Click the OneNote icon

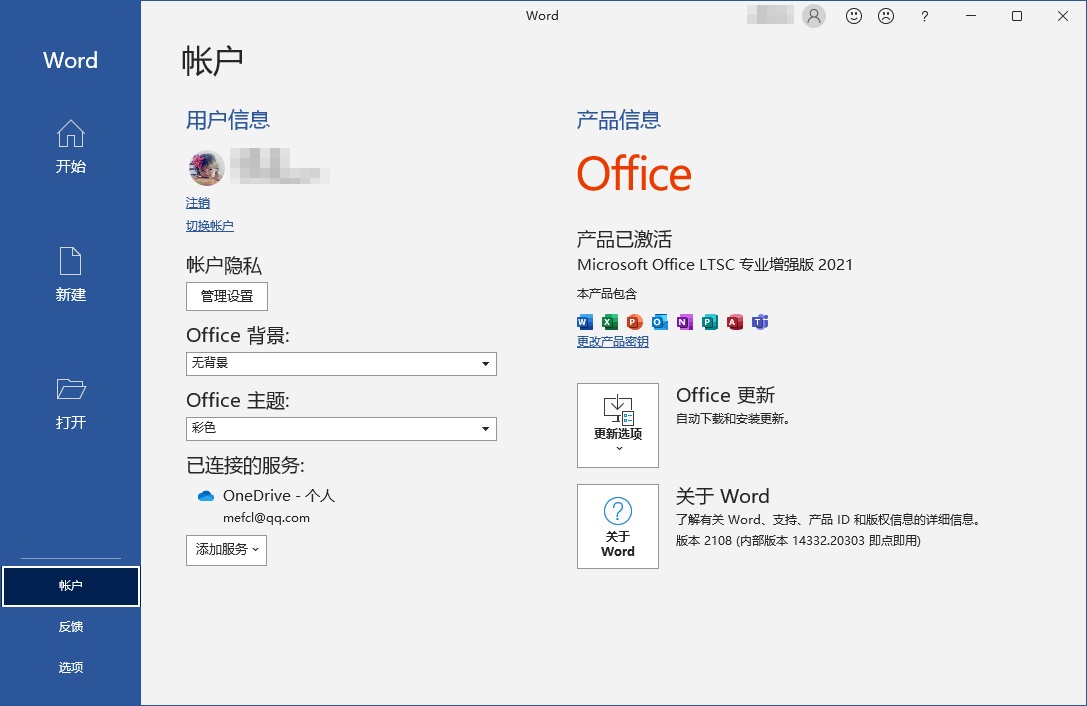coord(685,322)
